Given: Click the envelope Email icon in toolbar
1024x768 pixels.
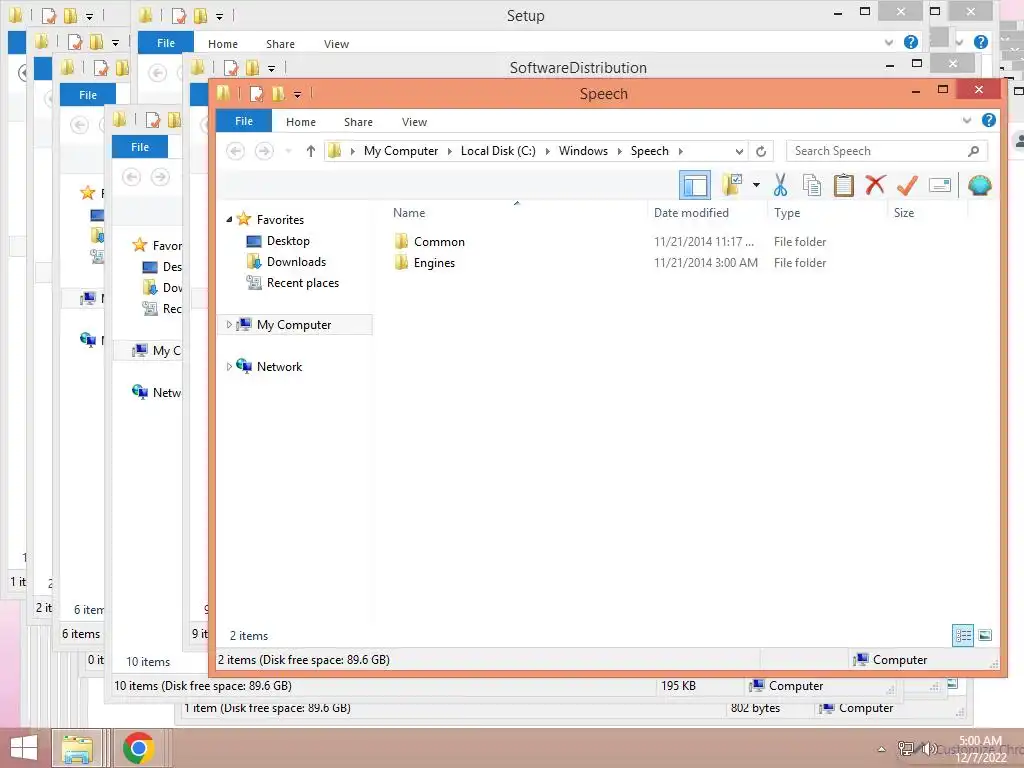Looking at the screenshot, I should [x=939, y=185].
